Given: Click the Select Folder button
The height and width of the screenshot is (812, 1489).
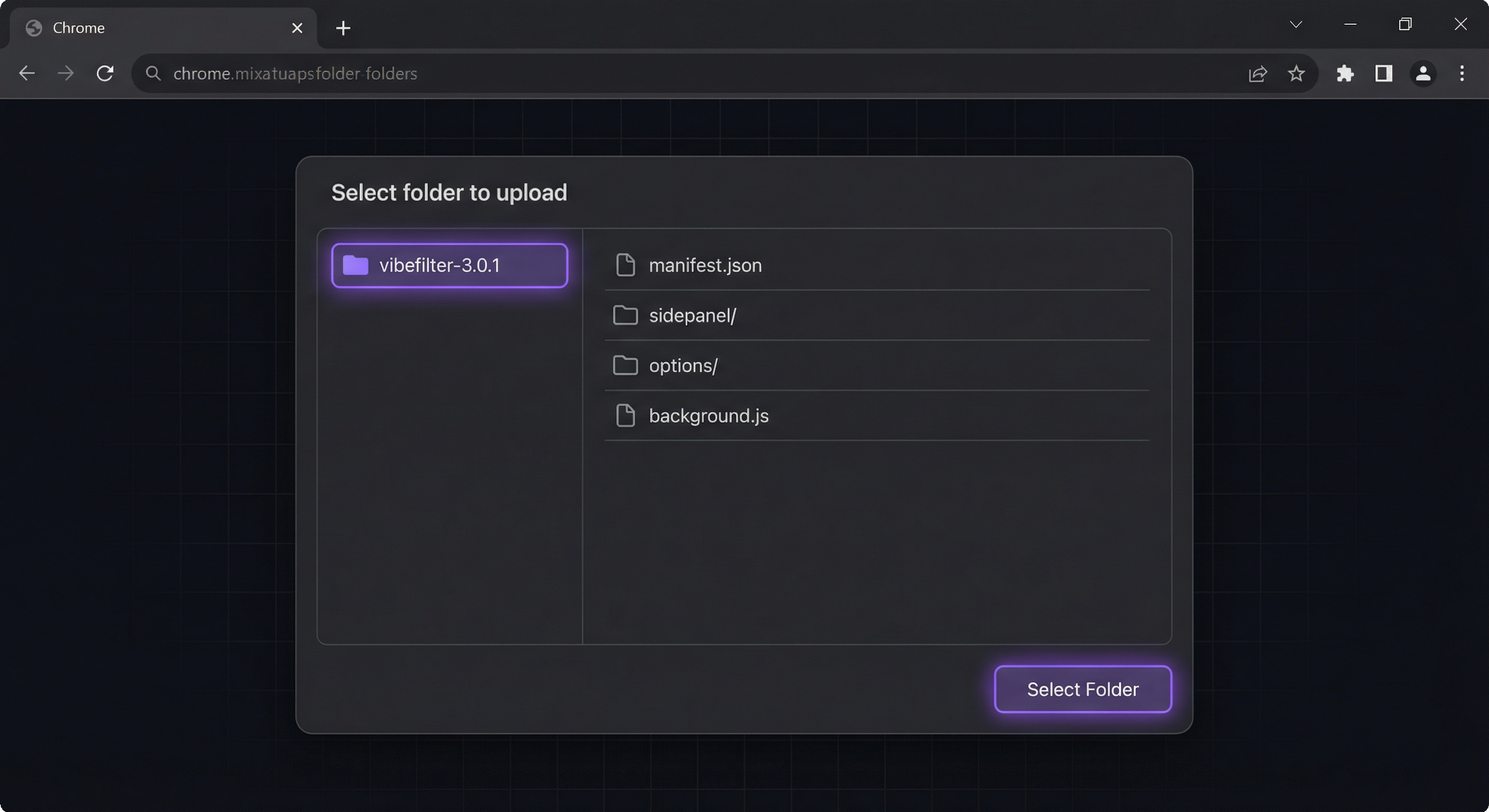Looking at the screenshot, I should 1082,689.
